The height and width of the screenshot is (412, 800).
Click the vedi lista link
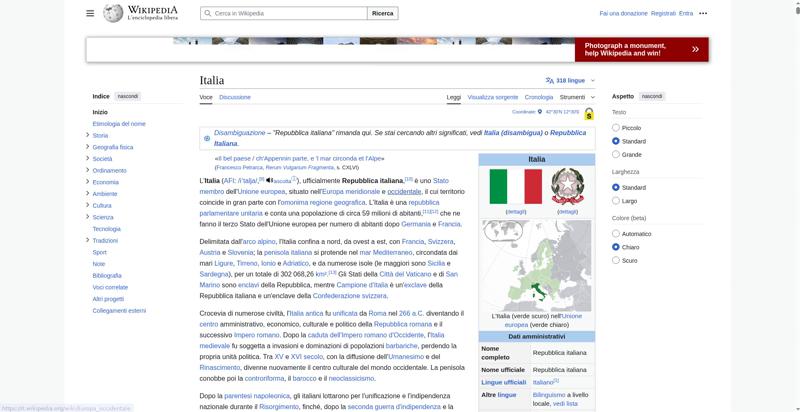(x=565, y=404)
